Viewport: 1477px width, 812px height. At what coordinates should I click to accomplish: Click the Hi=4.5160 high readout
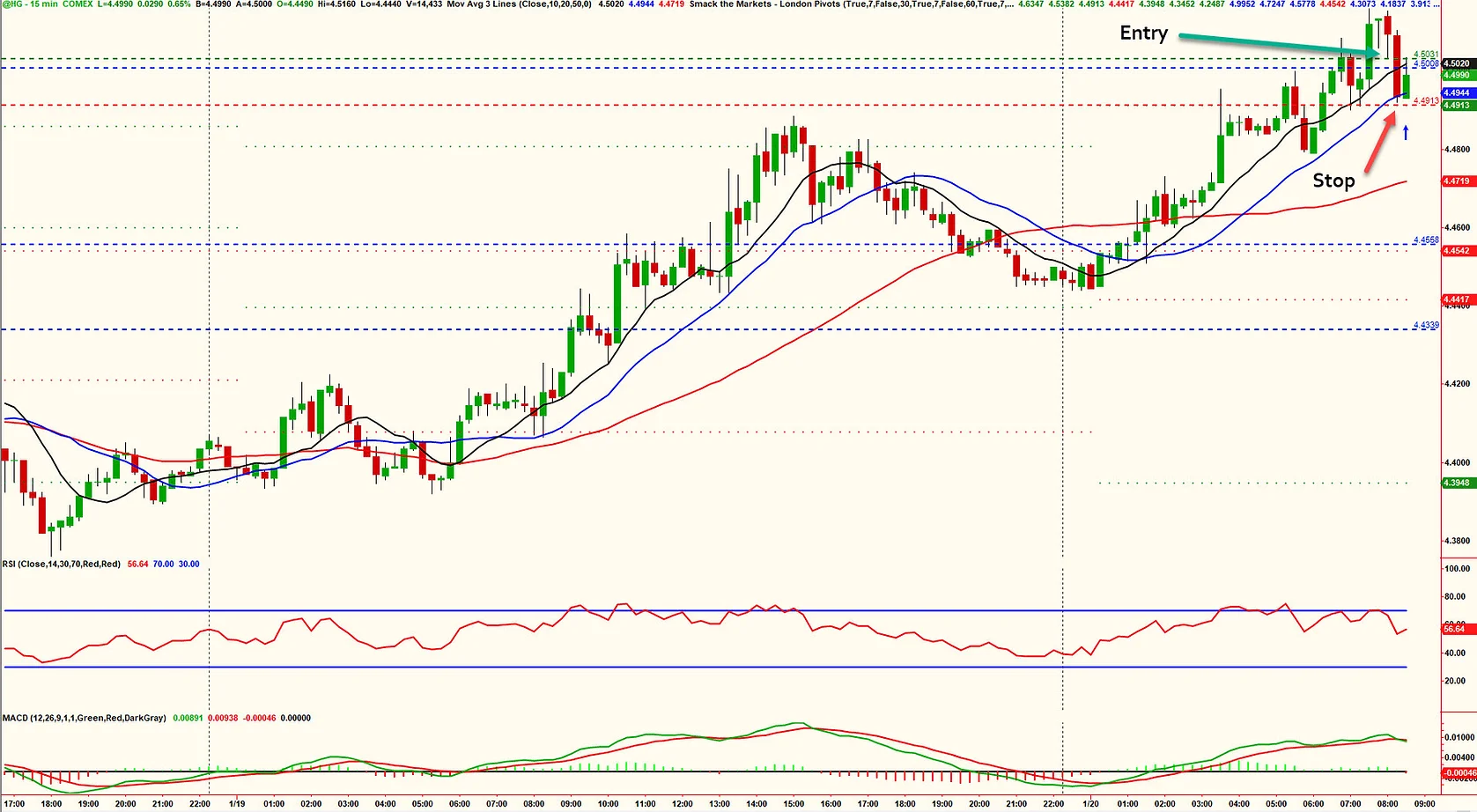click(336, 4)
